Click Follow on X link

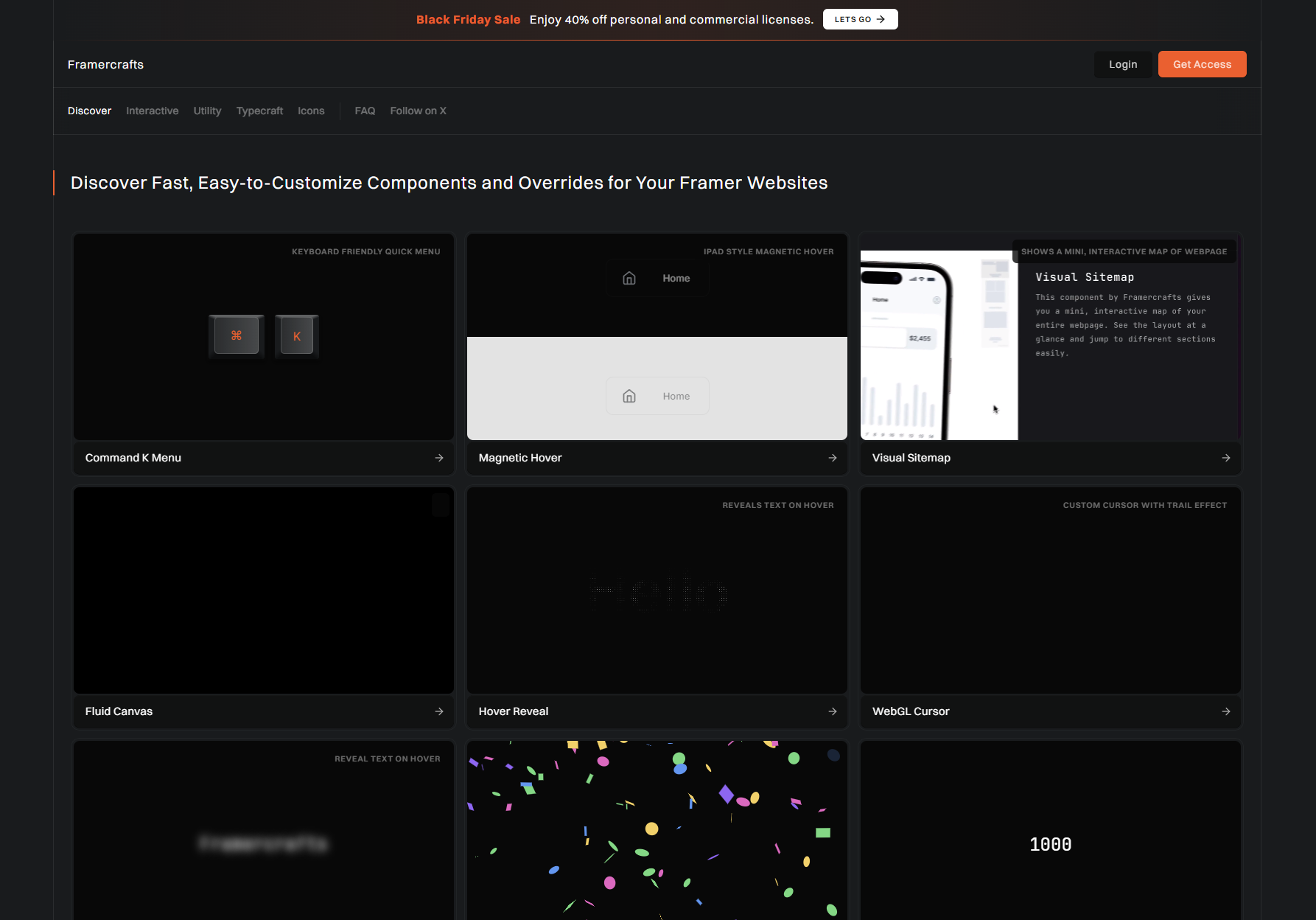click(418, 111)
